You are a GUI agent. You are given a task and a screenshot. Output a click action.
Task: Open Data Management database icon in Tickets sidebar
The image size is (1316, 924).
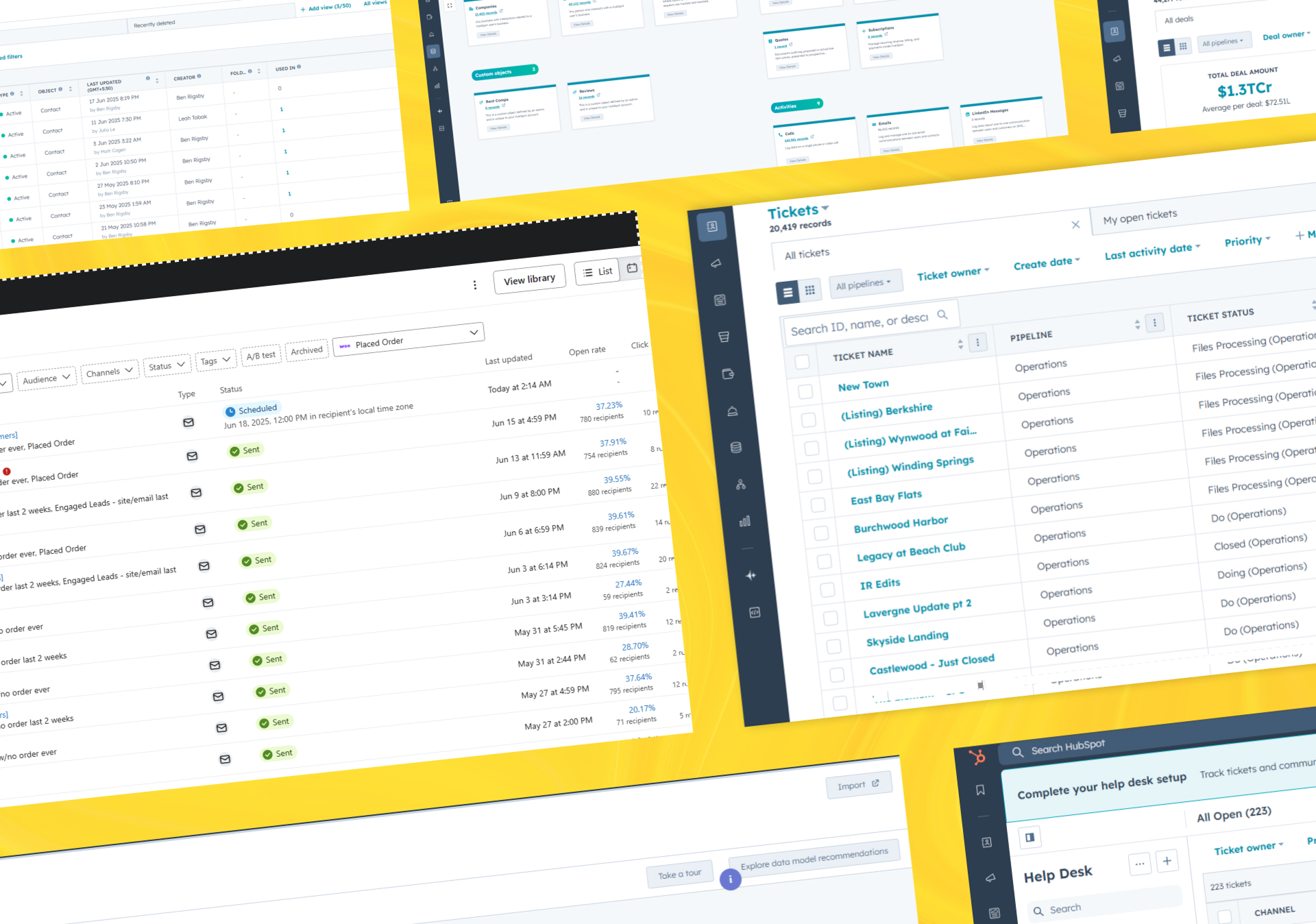coord(736,448)
